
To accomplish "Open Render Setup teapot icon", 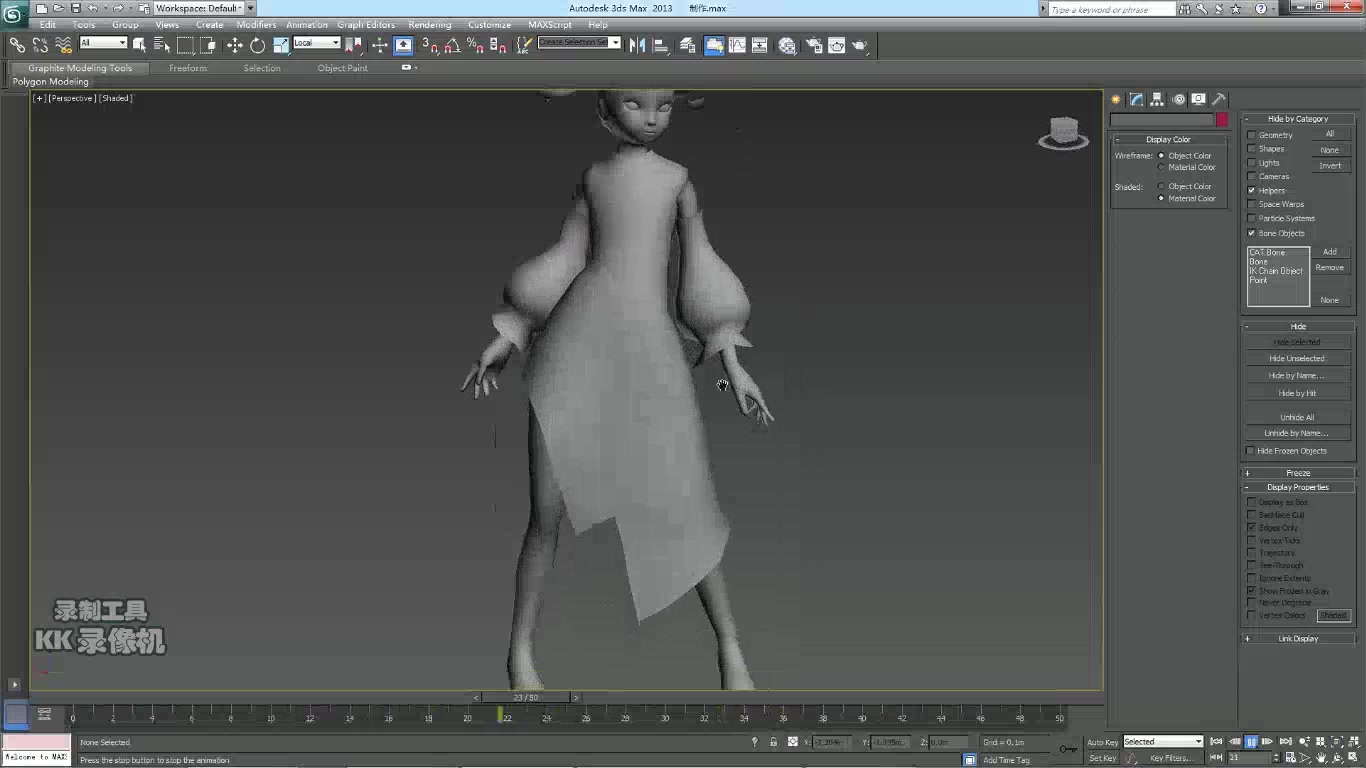I will pyautogui.click(x=813, y=45).
